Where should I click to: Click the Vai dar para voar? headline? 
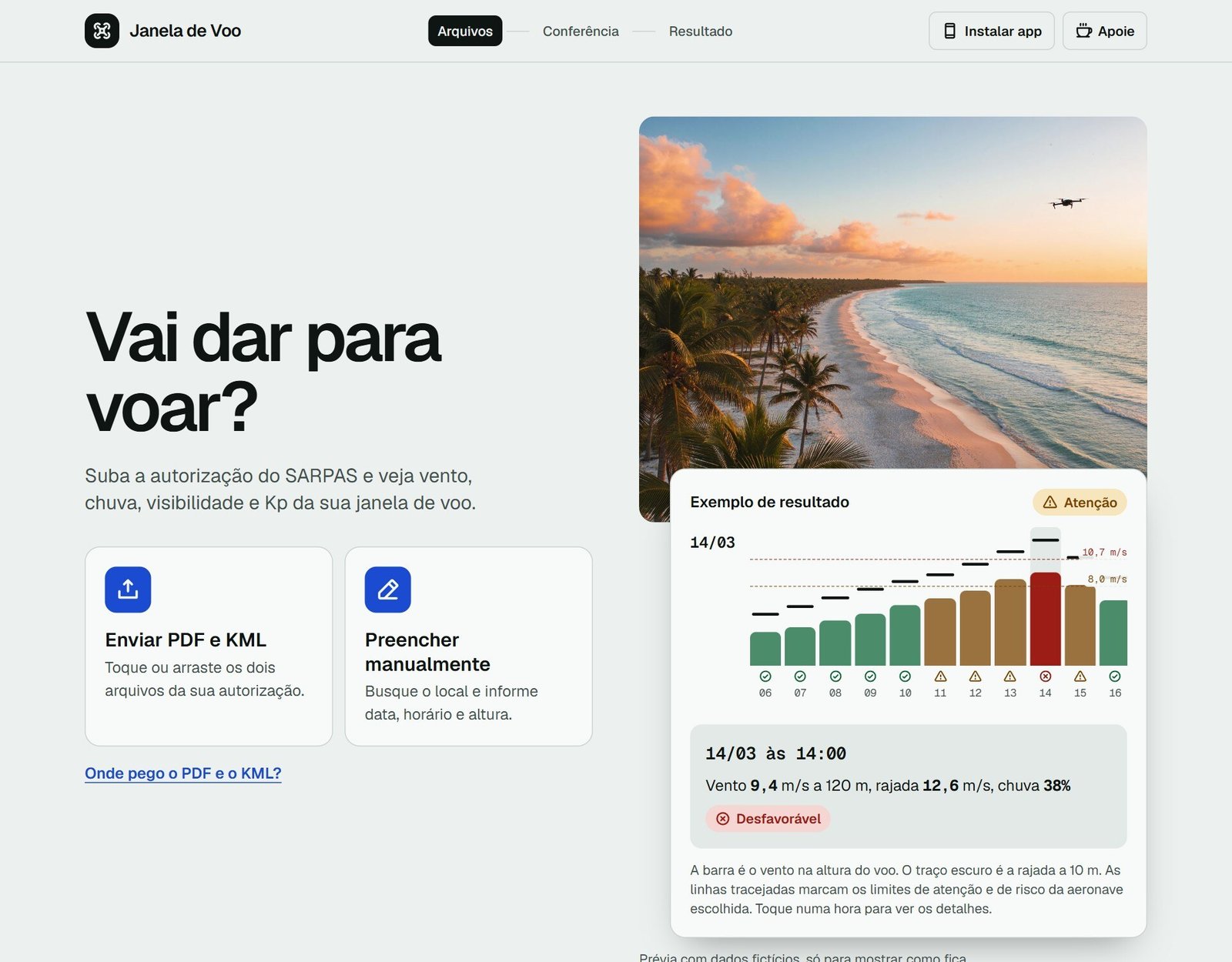coord(263,372)
